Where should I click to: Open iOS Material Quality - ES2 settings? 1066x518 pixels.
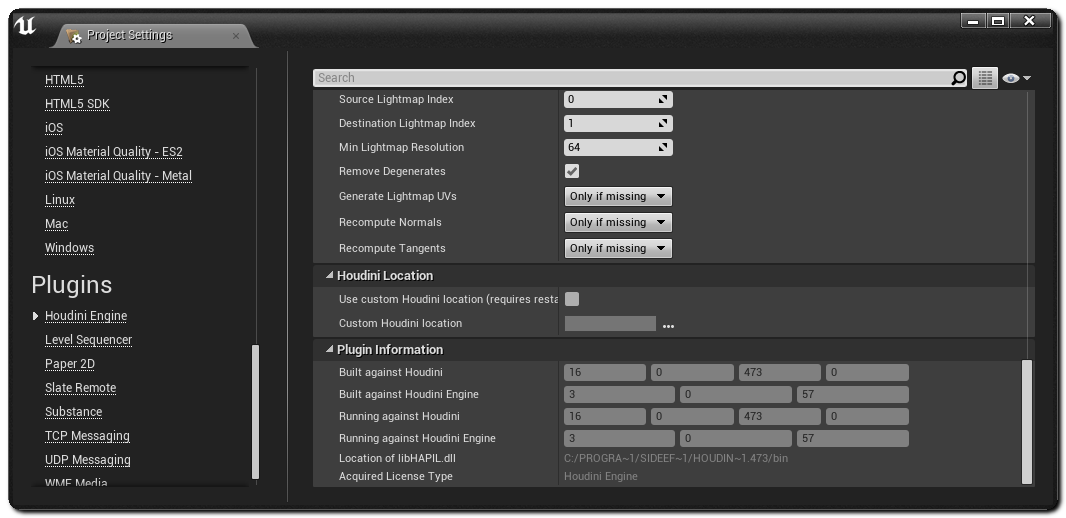pos(114,152)
